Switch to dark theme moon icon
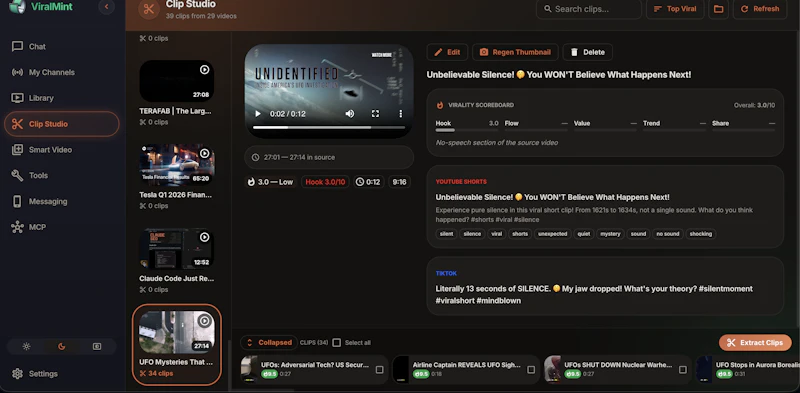Screen dimensions: 800x393 62,347
